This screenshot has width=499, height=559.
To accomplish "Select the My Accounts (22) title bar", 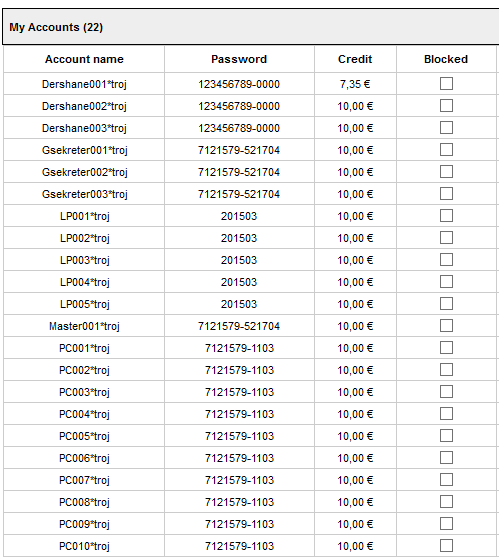I will point(251,27).
